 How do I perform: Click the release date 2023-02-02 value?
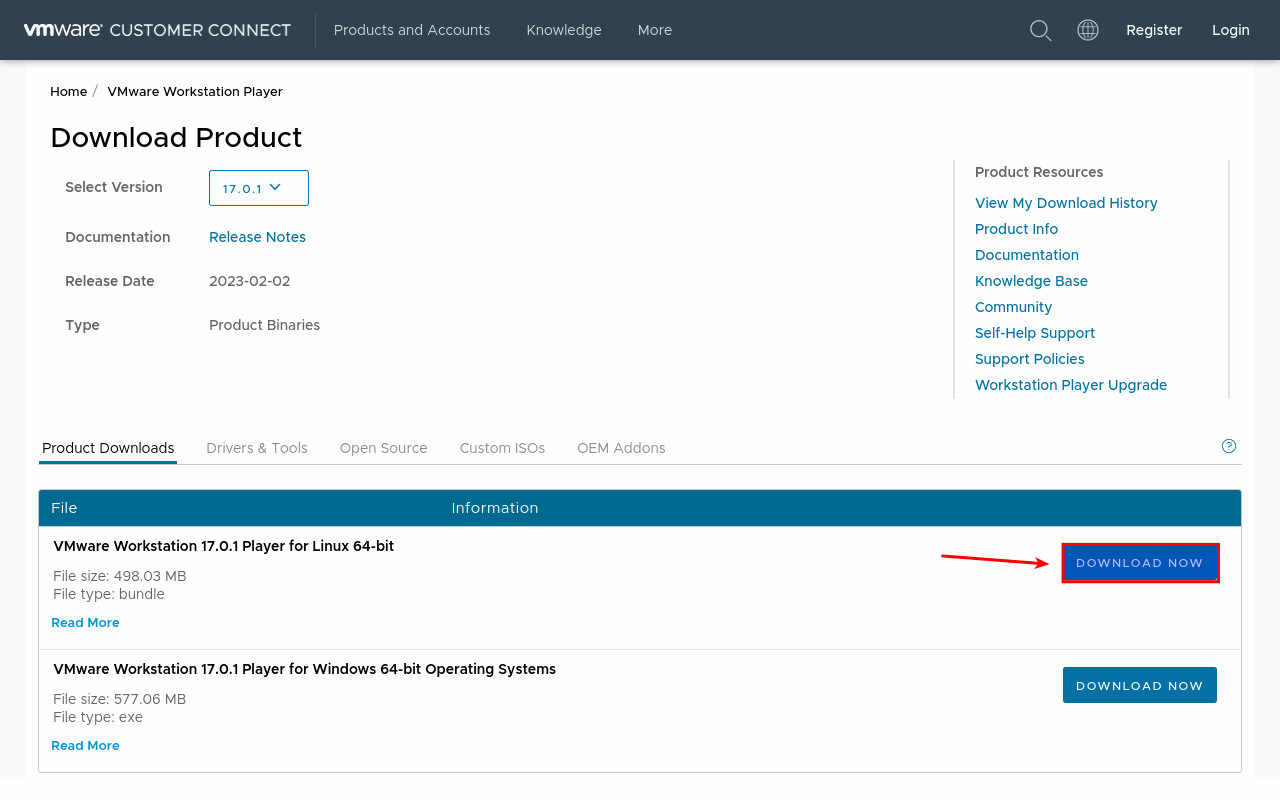250,281
